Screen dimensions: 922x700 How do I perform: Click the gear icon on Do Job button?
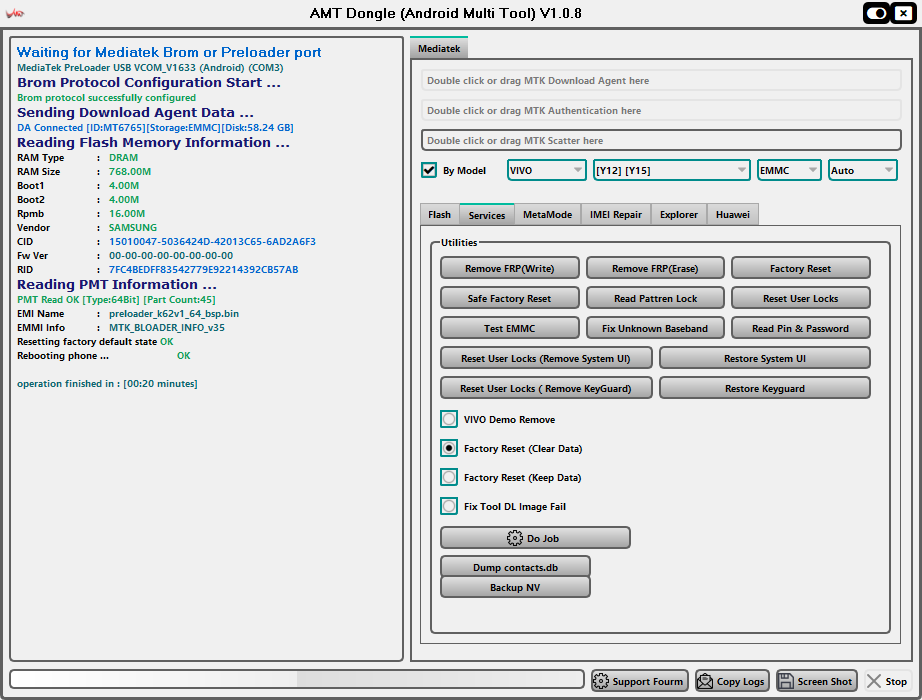[515, 538]
